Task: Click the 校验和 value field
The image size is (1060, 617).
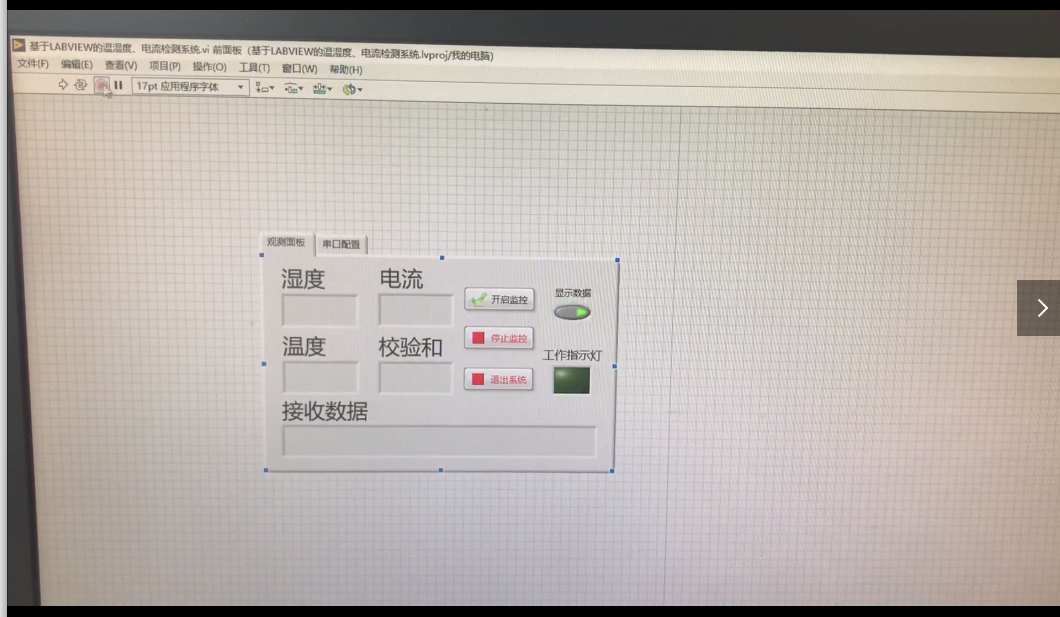Action: [415, 377]
